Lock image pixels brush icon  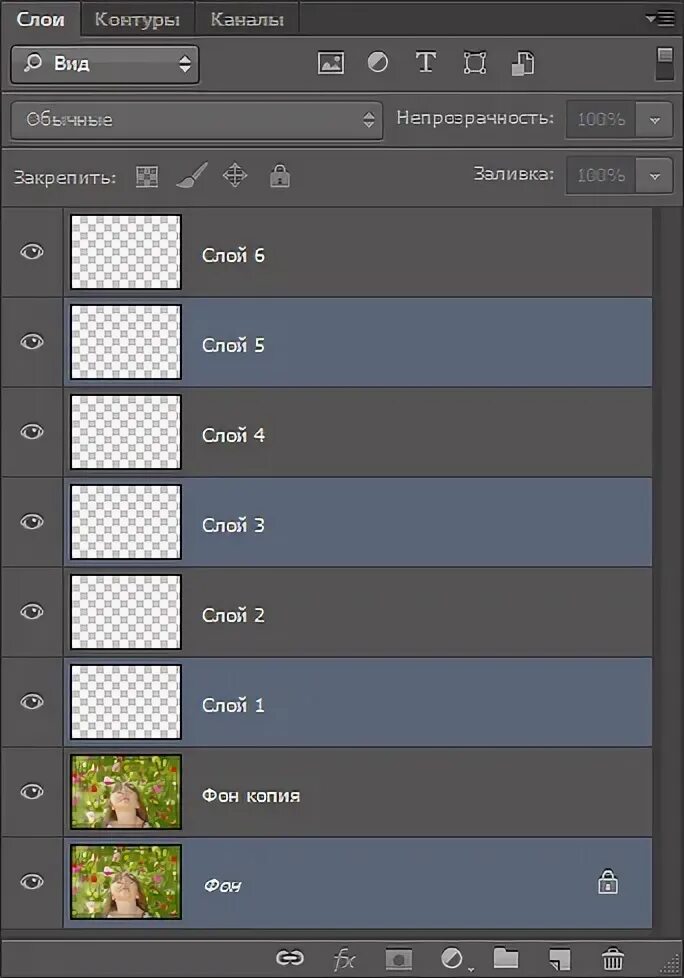tap(191, 175)
